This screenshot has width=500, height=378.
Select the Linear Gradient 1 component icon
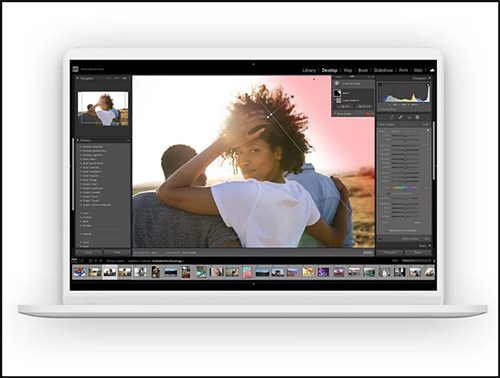pos(338,100)
